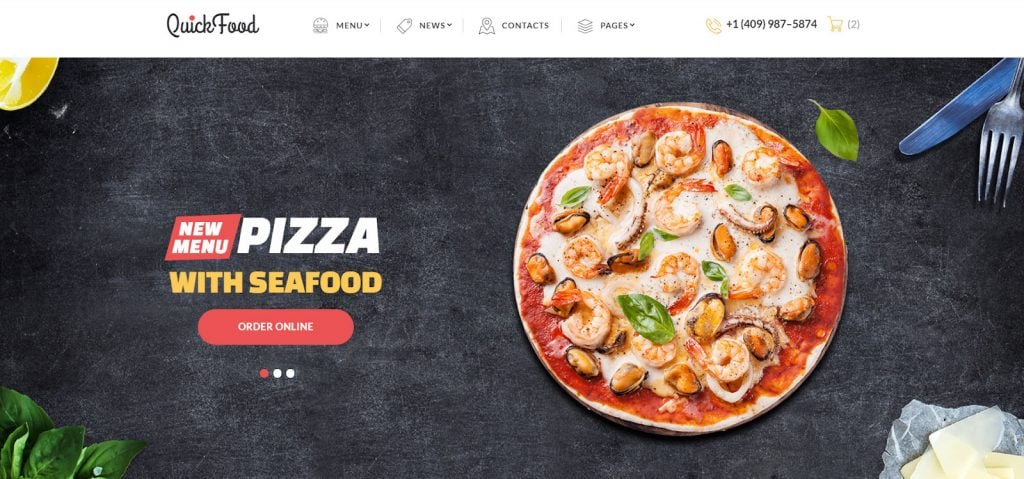Click the yellow phone handset icon

713,25
